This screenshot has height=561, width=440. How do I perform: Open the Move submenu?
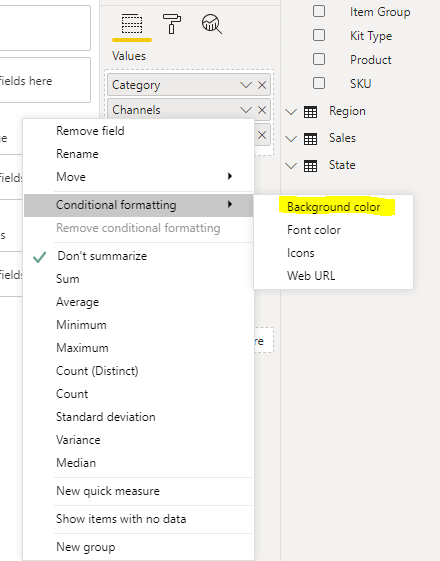click(138, 177)
